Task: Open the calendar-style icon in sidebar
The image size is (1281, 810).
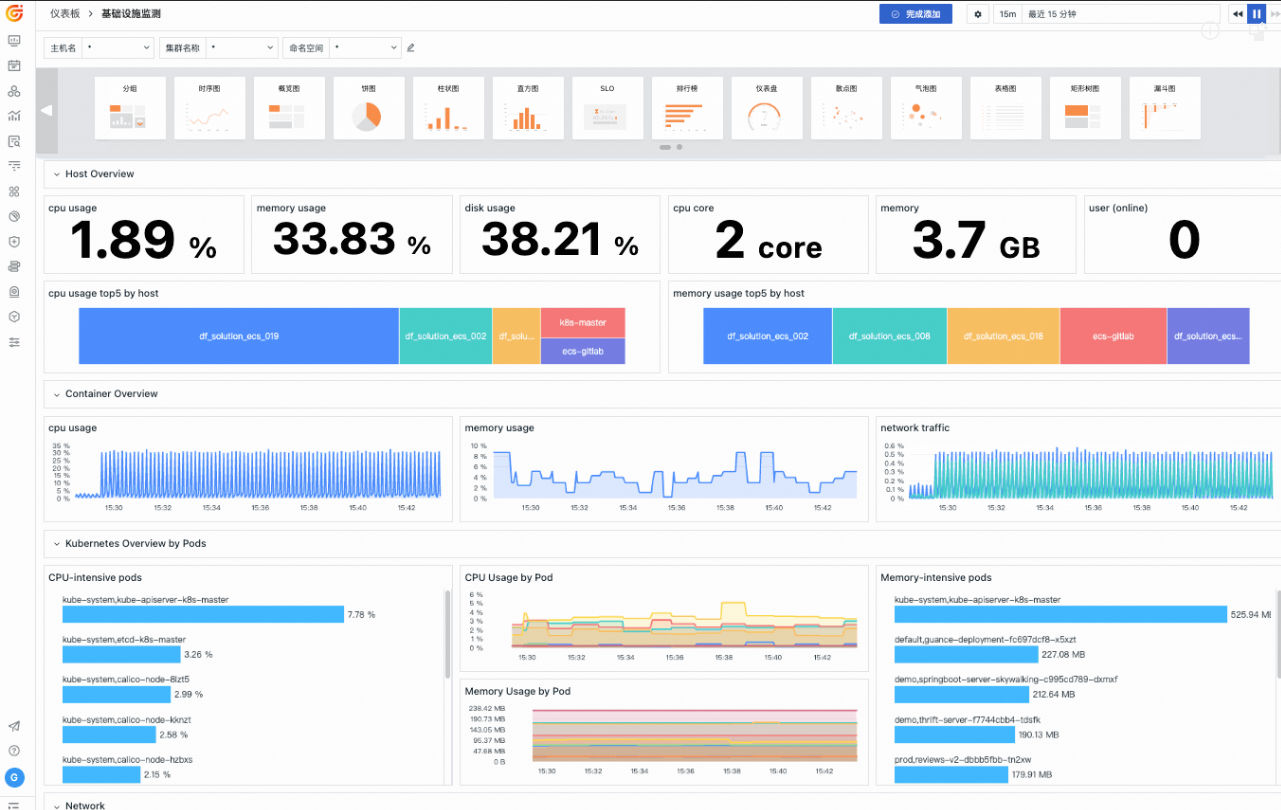Action: tap(14, 66)
